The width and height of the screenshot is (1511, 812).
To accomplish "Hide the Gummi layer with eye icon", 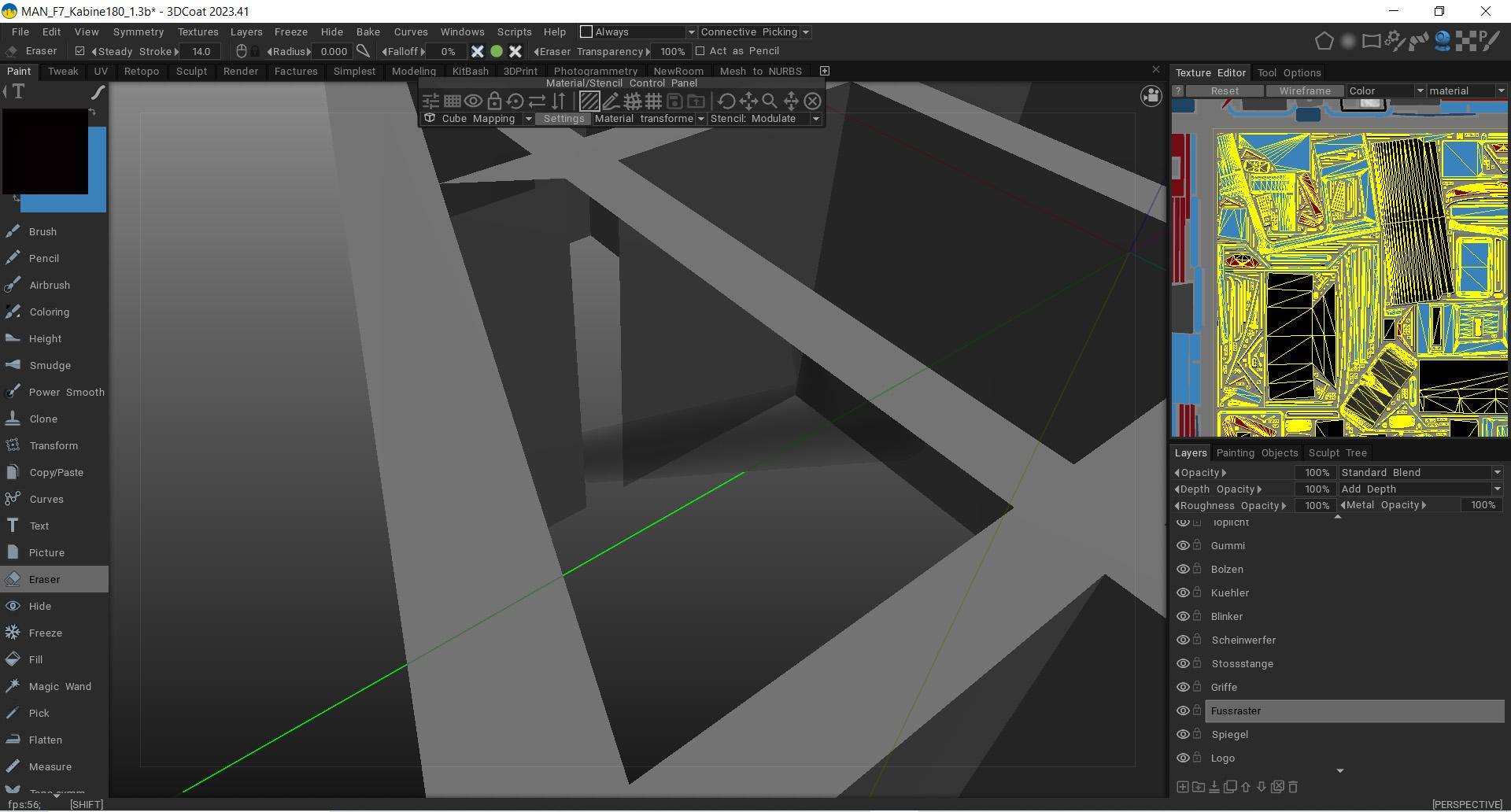I will (1182, 545).
